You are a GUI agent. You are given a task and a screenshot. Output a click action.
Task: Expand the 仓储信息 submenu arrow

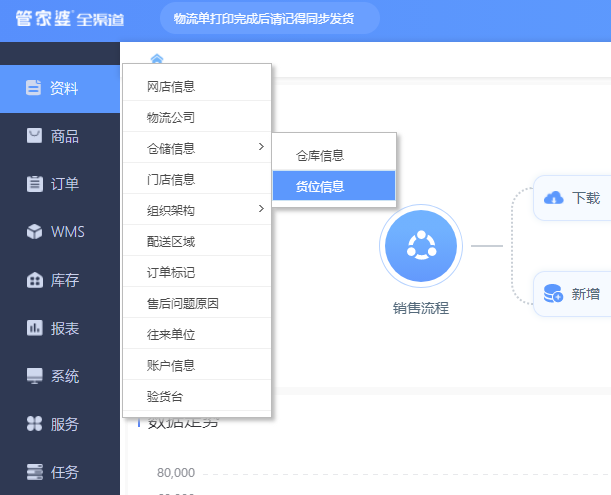(261, 147)
